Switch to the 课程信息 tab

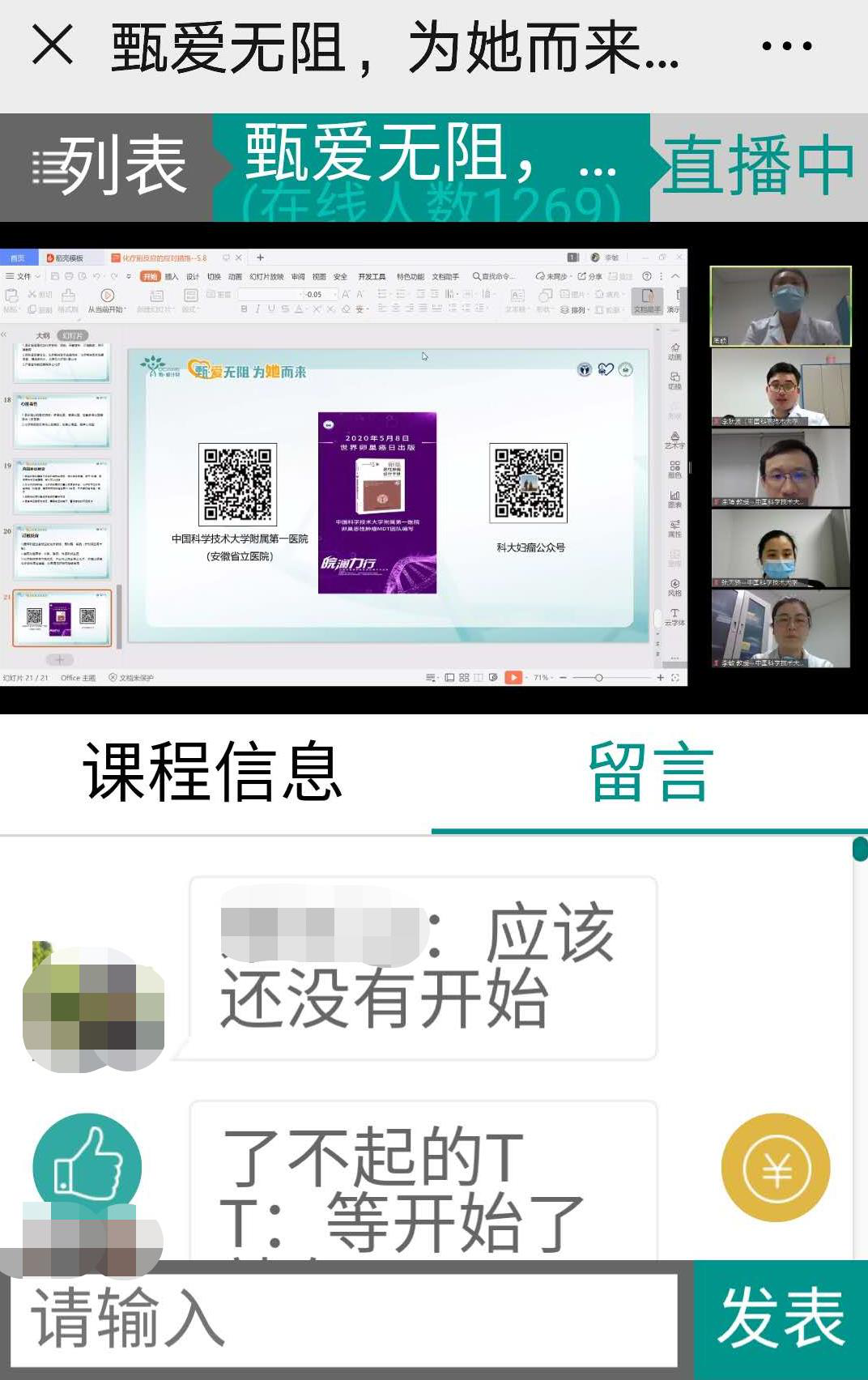pyautogui.click(x=215, y=772)
